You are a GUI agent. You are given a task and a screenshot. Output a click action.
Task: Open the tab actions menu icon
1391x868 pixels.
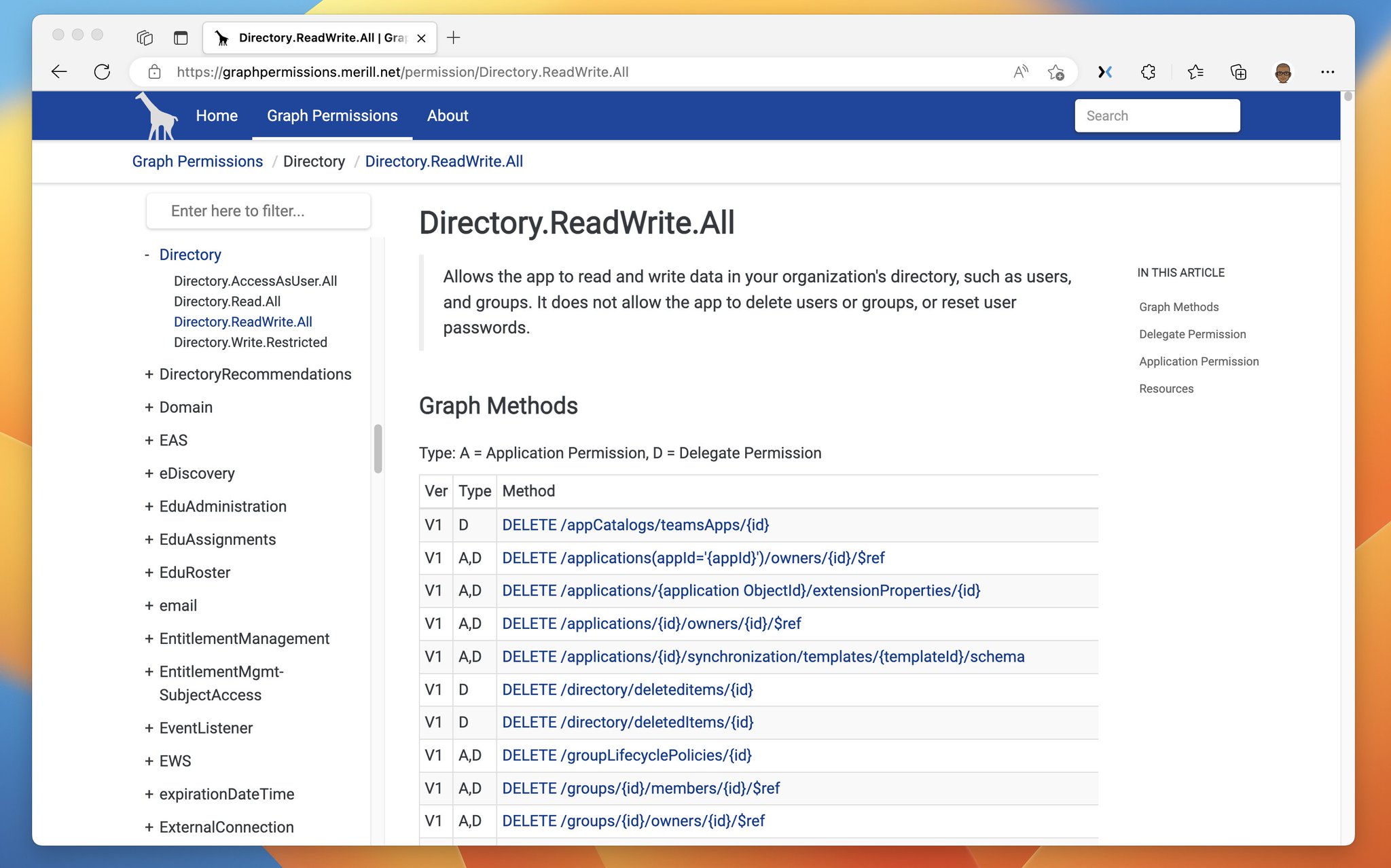point(180,38)
